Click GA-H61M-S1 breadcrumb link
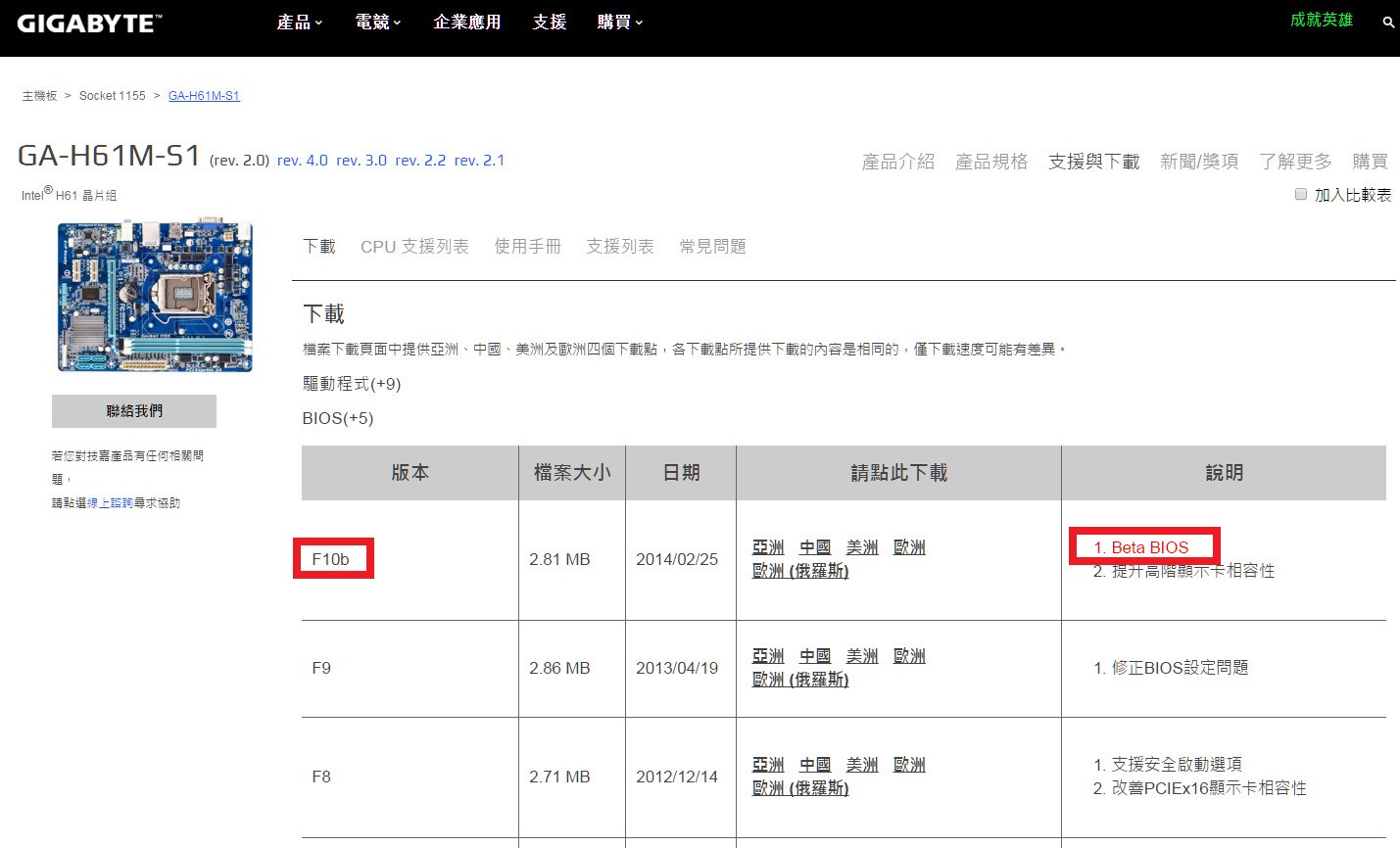Screen dimensions: 1400x848 [x=204, y=96]
